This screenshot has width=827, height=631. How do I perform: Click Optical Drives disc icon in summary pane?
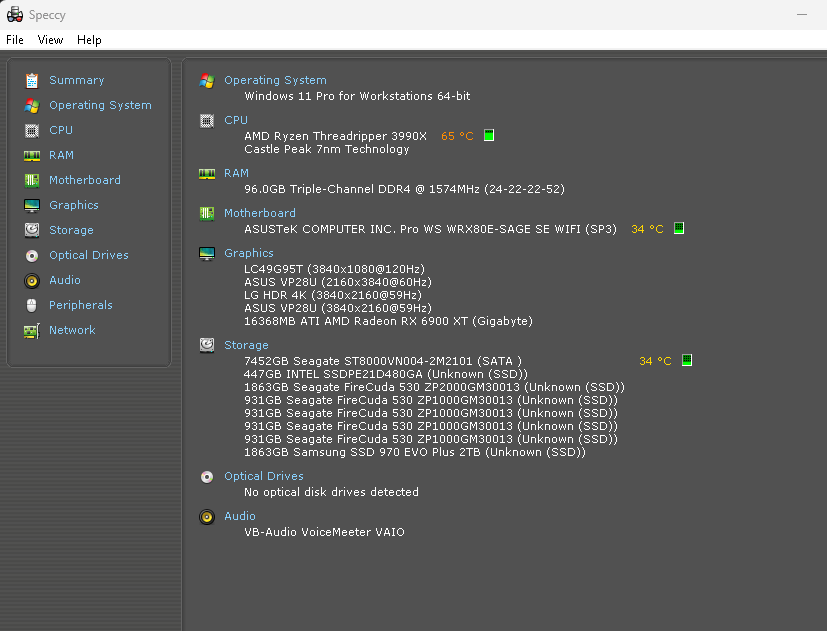pyautogui.click(x=207, y=477)
